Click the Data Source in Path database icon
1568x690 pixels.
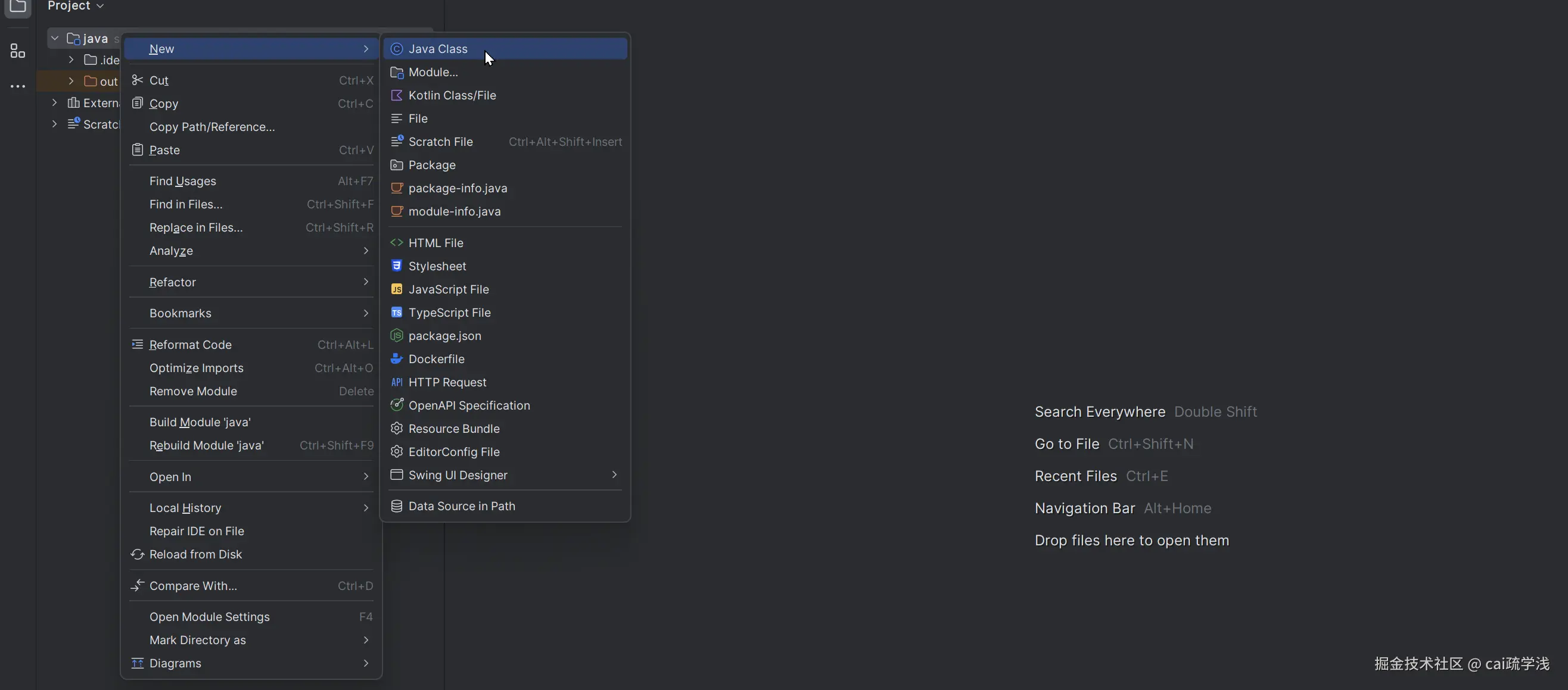(x=396, y=506)
